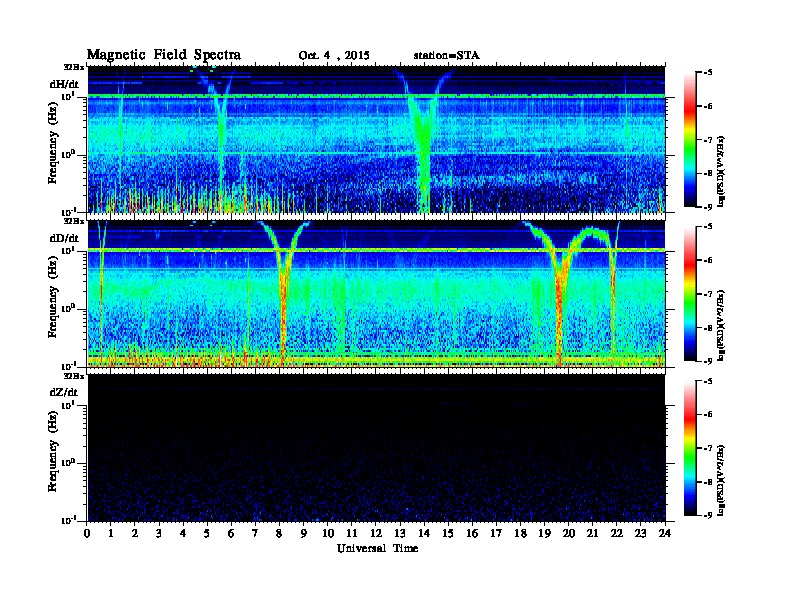Click hour '24' on the Universal Time axis
Screen dimensions: 792x612
(665, 534)
